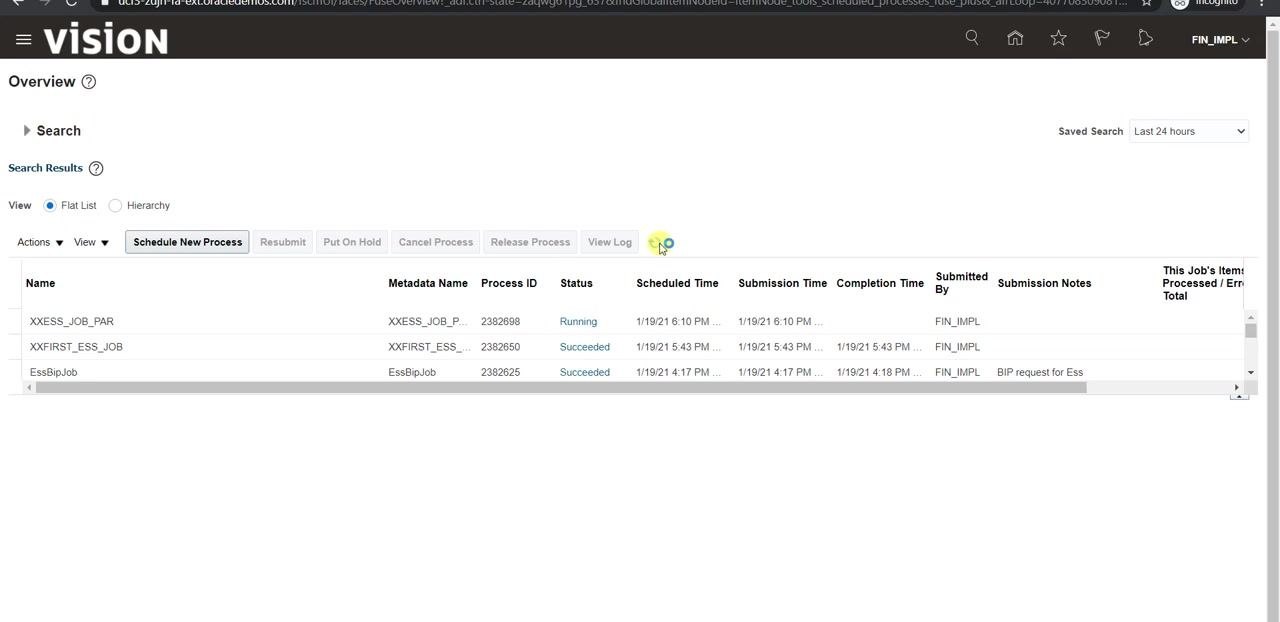Sort by the Metadata Name column header

click(x=428, y=283)
